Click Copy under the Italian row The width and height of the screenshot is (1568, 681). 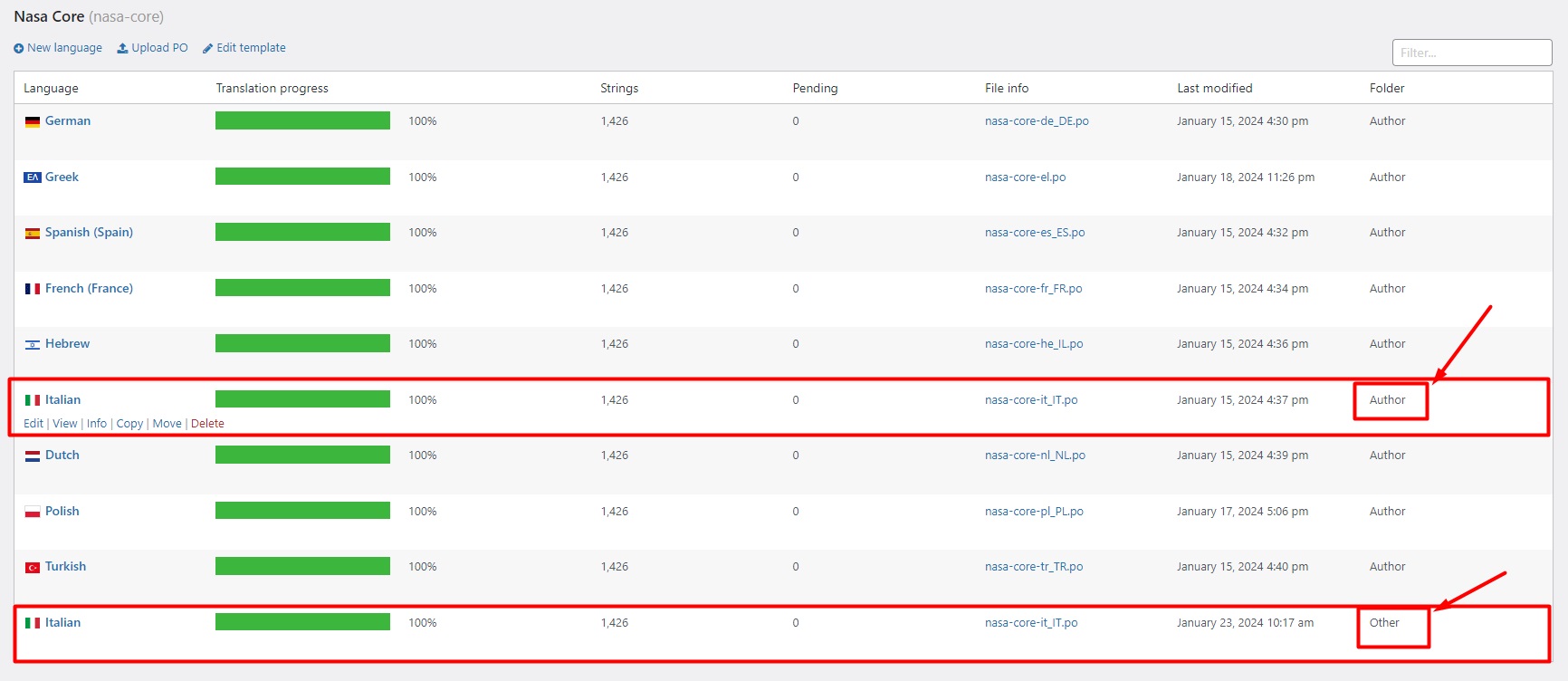pyautogui.click(x=129, y=424)
